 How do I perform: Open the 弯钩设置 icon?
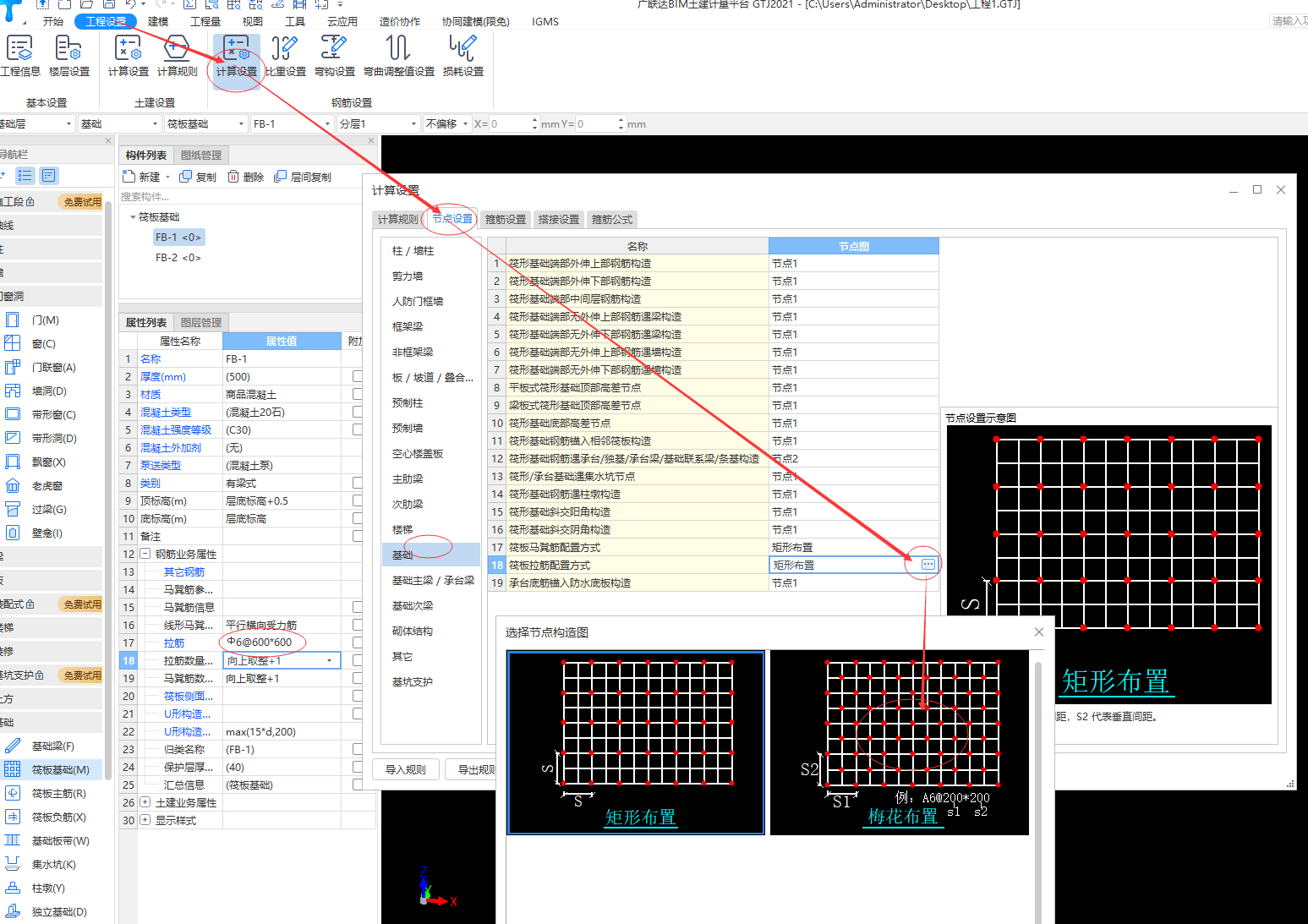334,56
